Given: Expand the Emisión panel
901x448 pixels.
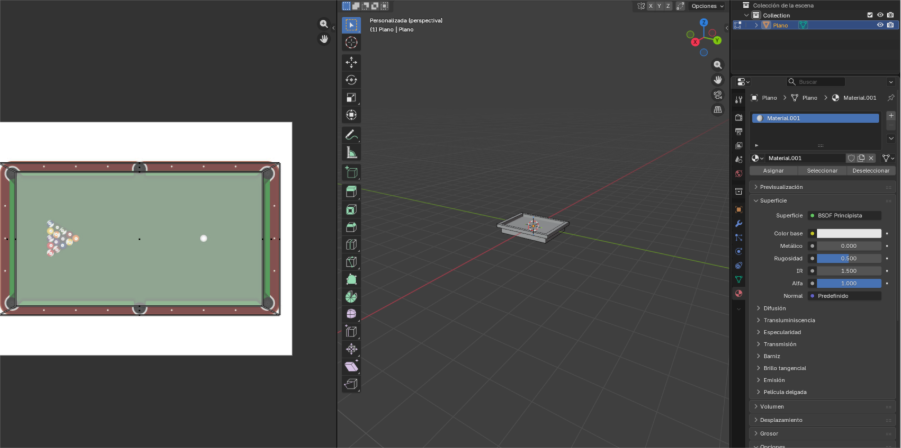Looking at the screenshot, I should pyautogui.click(x=776, y=380).
